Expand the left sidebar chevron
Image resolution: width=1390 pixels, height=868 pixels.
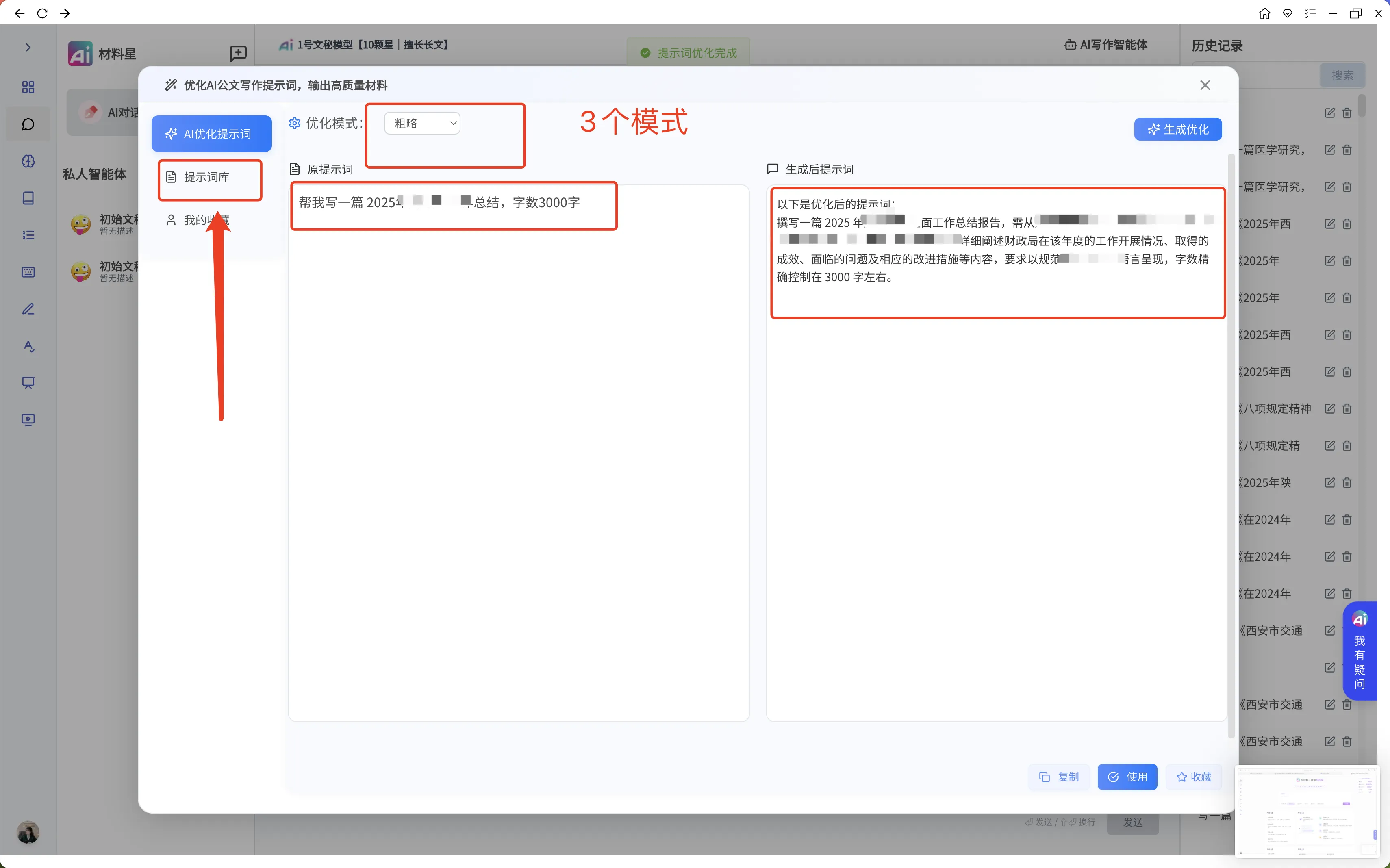pyautogui.click(x=28, y=48)
